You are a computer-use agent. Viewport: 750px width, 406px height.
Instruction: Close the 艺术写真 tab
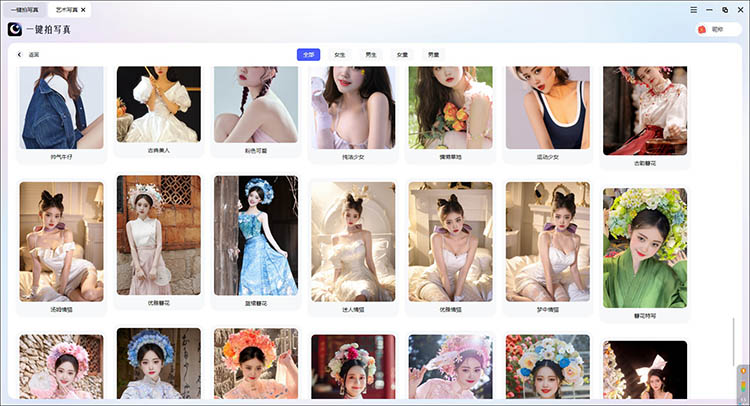pyautogui.click(x=83, y=10)
